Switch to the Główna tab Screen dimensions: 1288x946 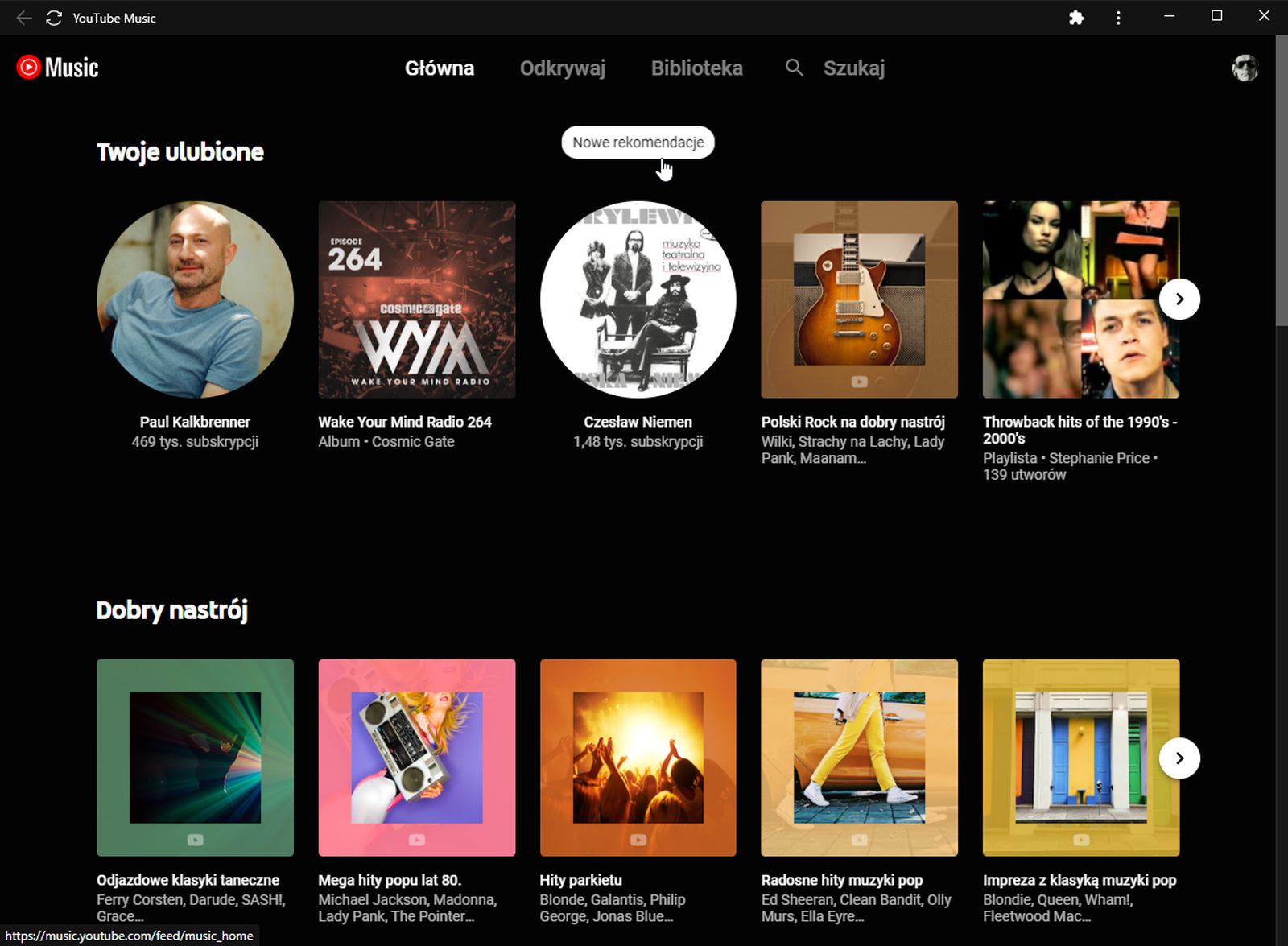pos(440,68)
